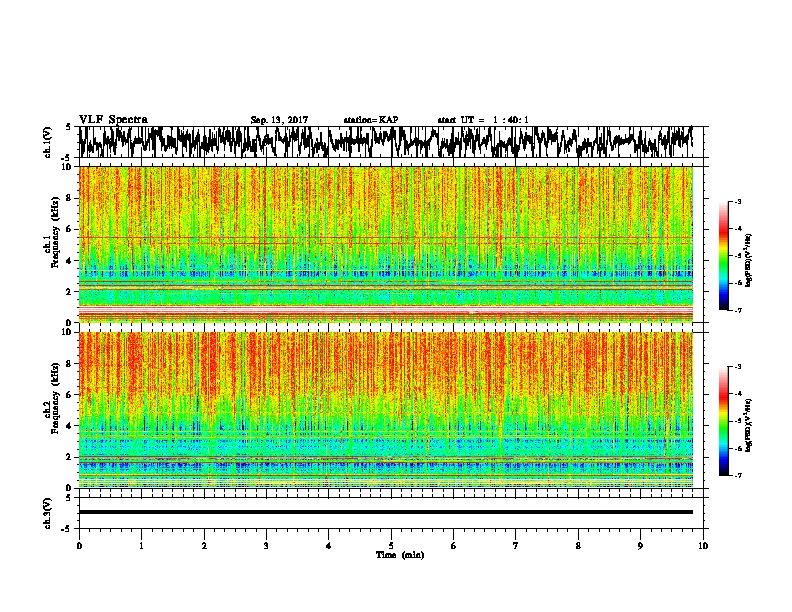The width and height of the screenshot is (792, 612).
Task: Click the ch.2 color scale bar
Action: (x=724, y=421)
